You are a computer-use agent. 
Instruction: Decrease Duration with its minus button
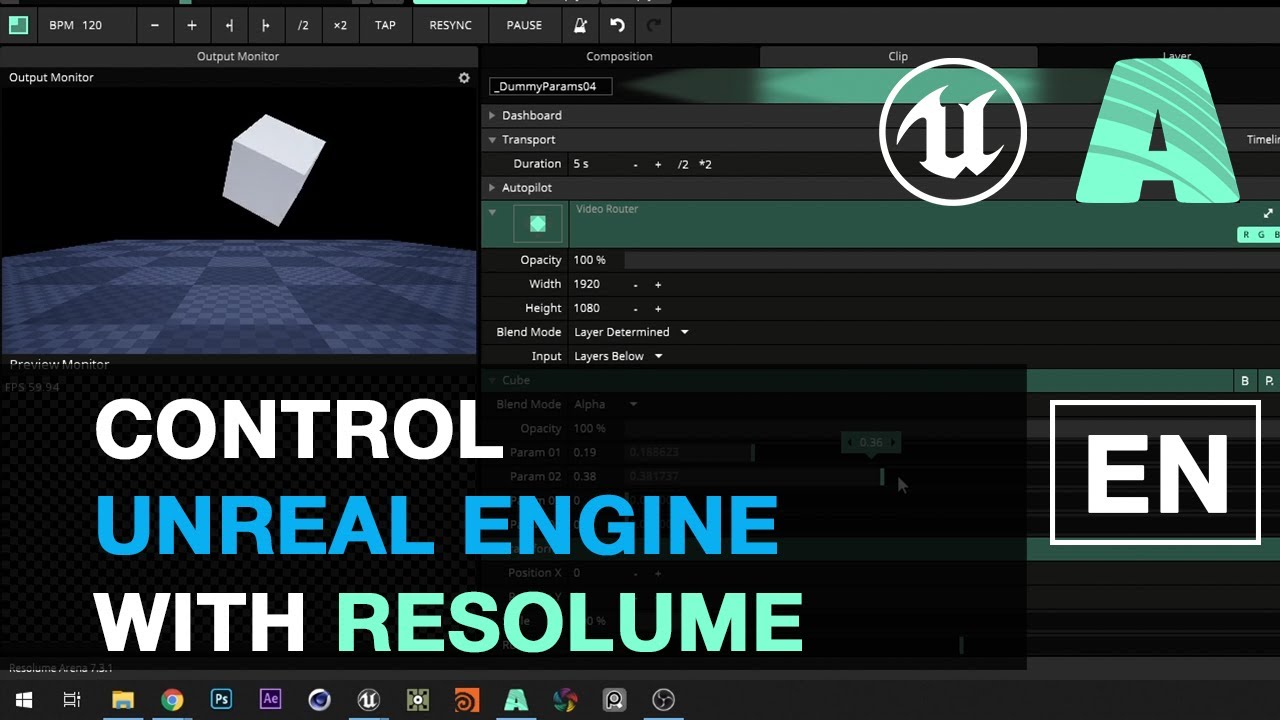tap(635, 164)
